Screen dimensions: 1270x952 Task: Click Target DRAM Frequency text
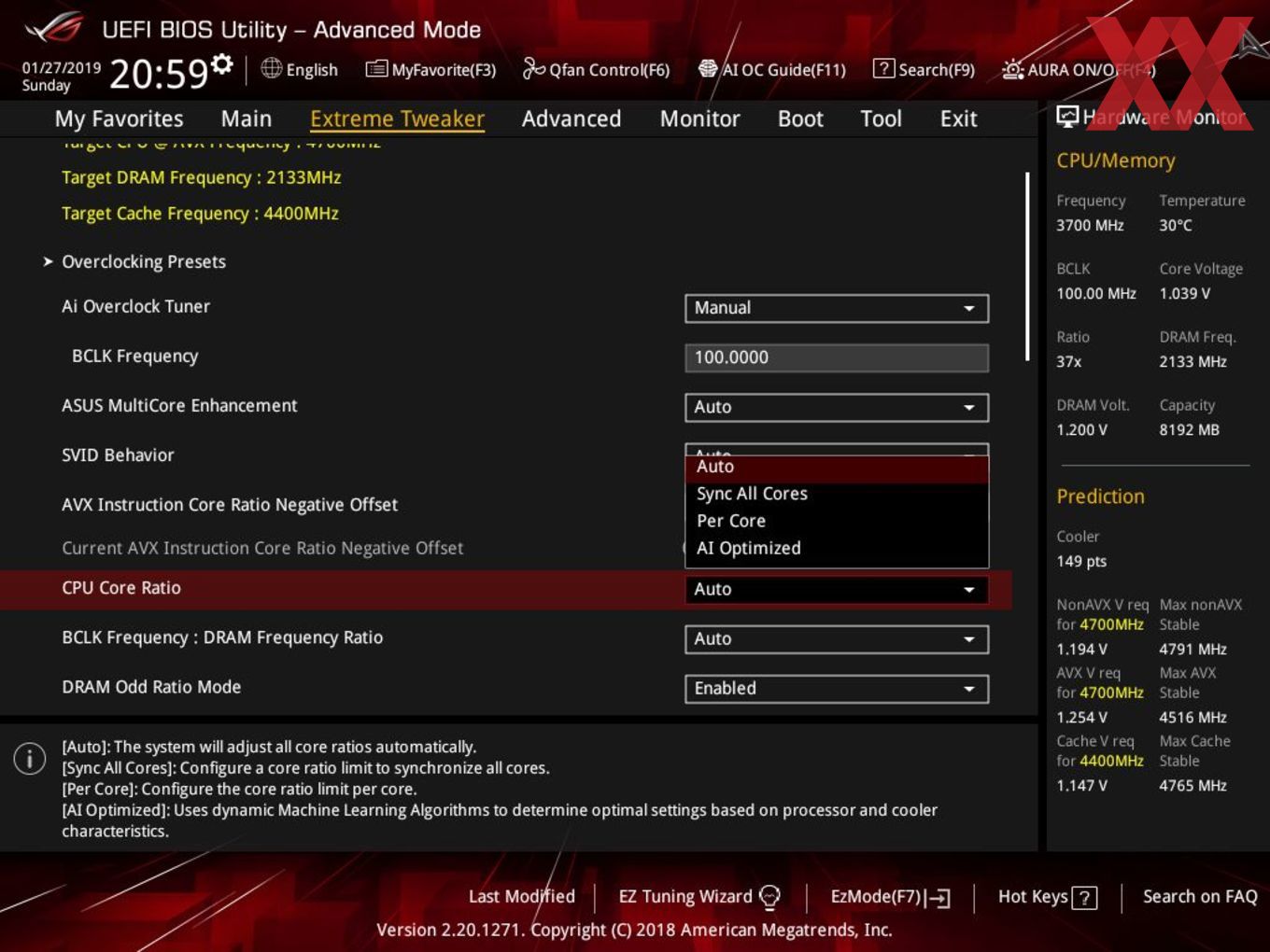click(201, 177)
